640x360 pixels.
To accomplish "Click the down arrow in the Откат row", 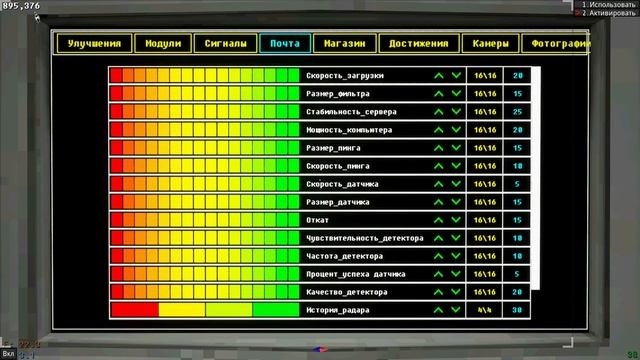I will (456, 220).
